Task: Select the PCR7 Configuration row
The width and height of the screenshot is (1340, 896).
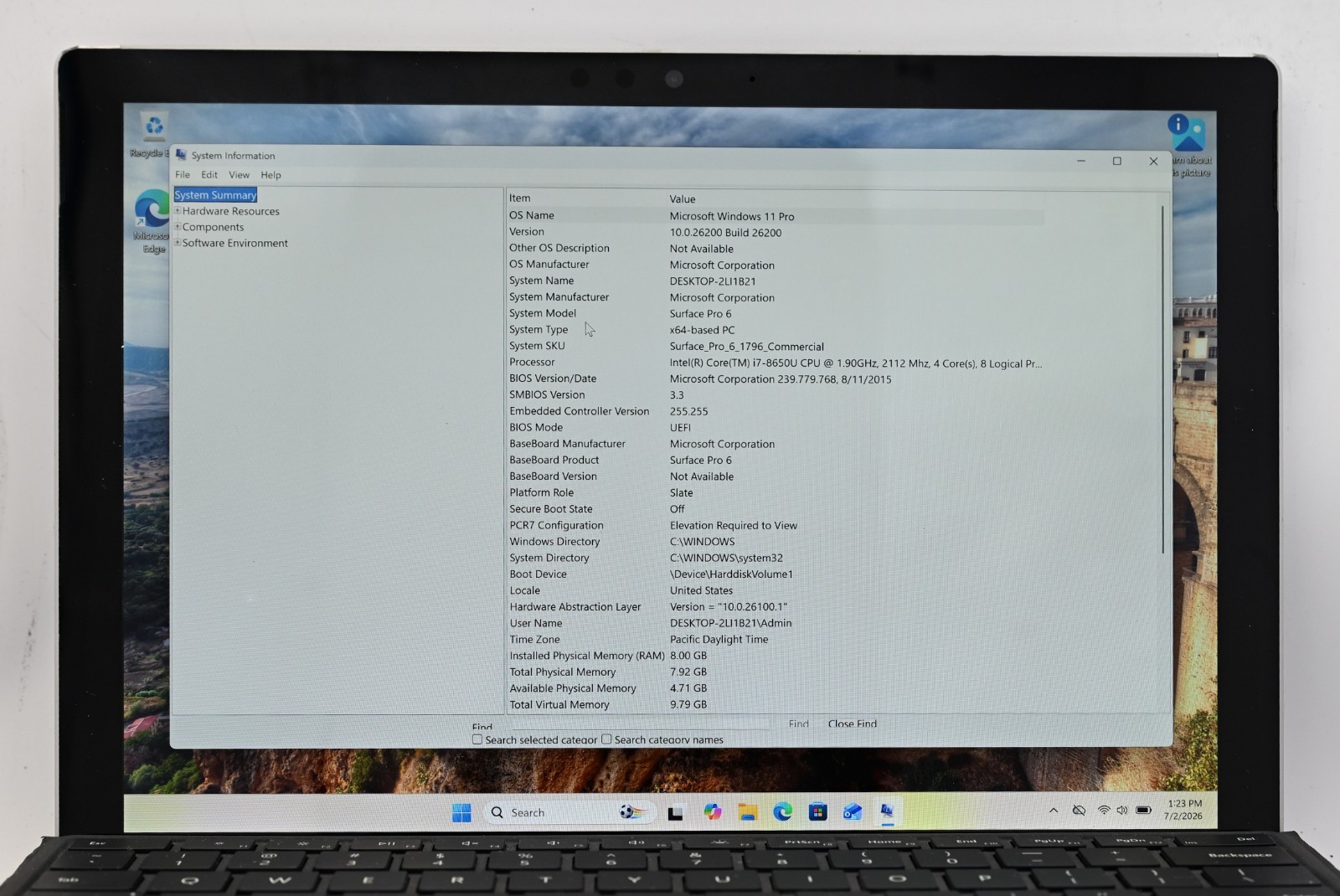Action: pyautogui.click(x=776, y=525)
